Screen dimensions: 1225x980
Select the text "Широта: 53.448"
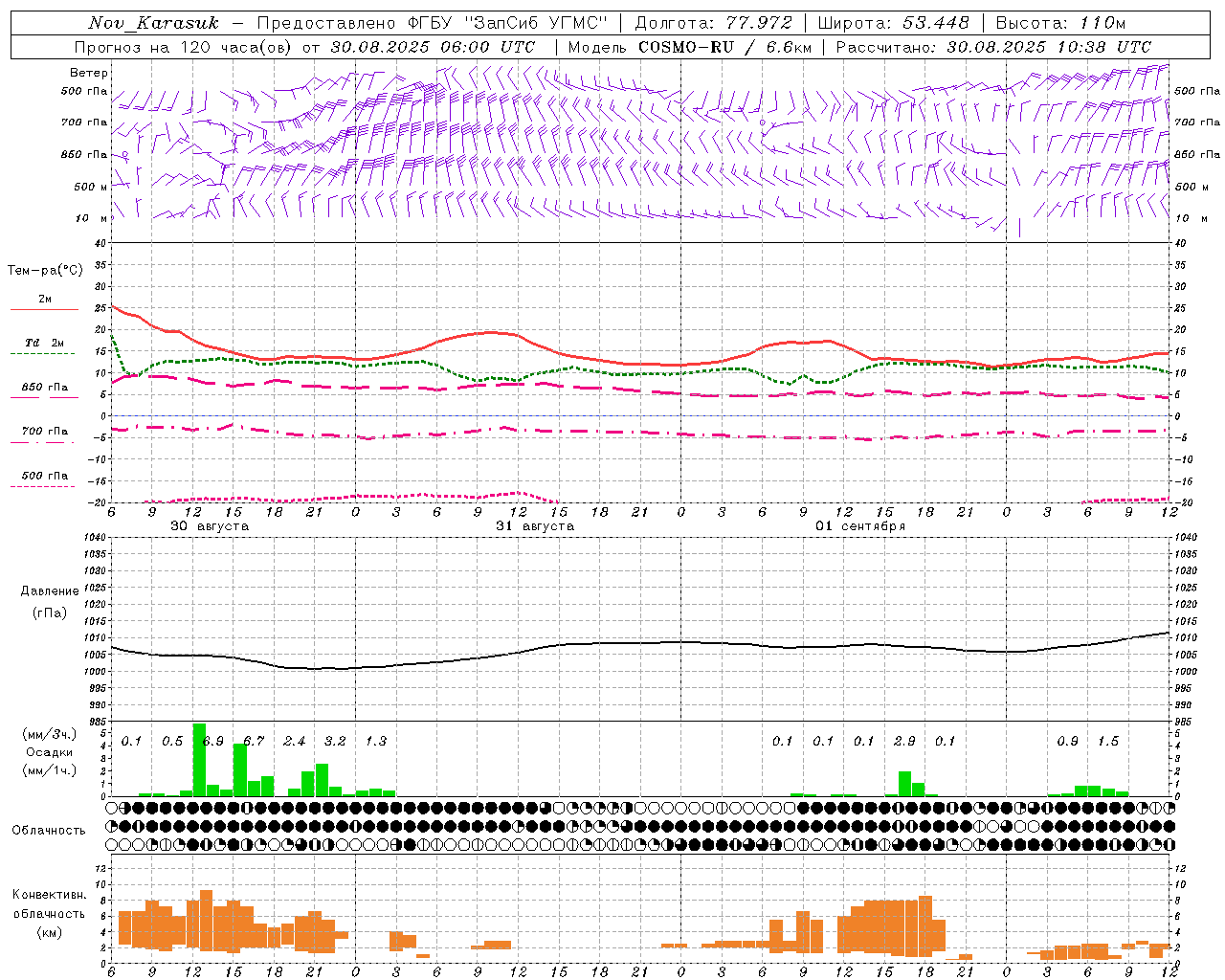[893, 23]
